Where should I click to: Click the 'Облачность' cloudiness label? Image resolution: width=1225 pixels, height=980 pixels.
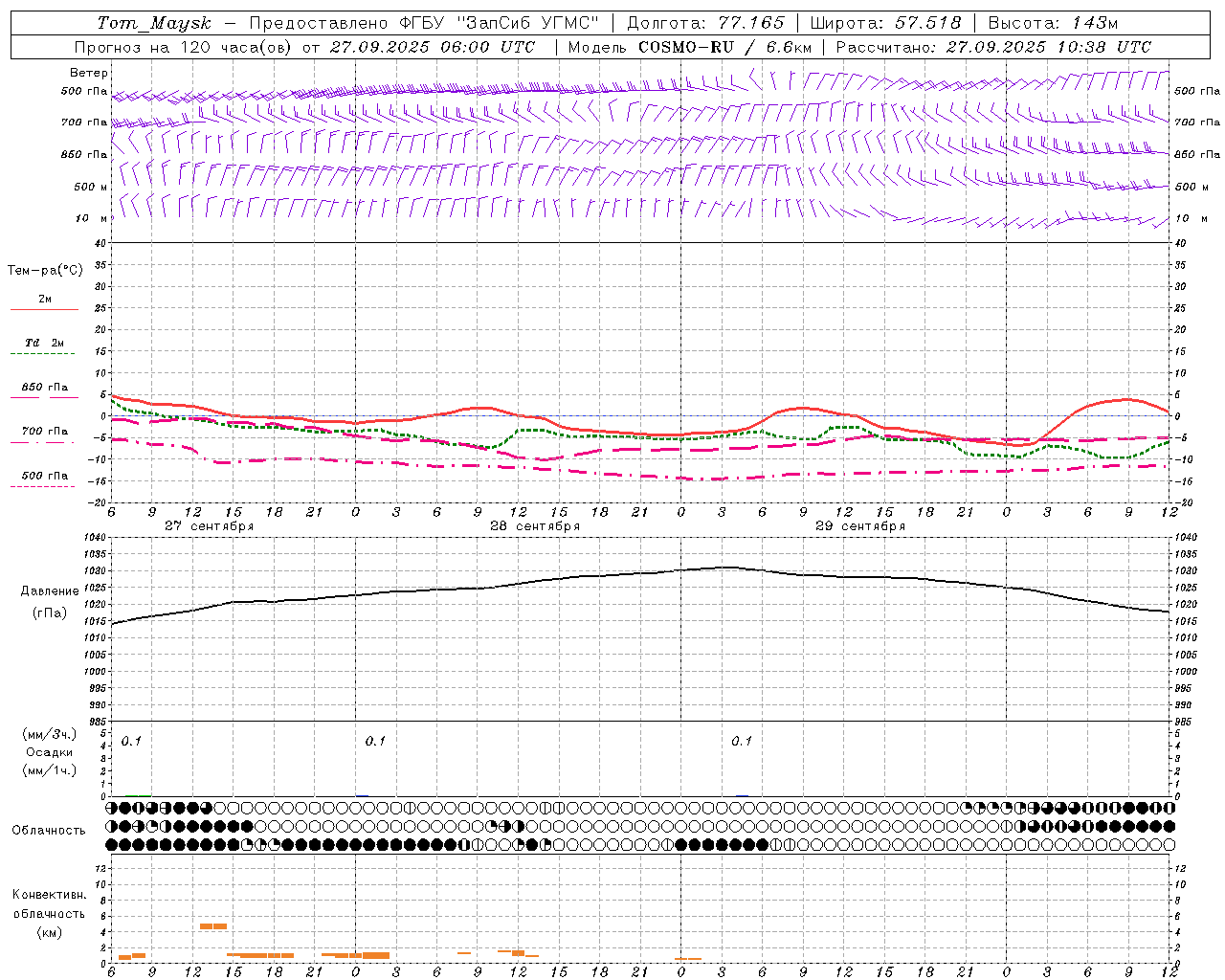(x=49, y=831)
